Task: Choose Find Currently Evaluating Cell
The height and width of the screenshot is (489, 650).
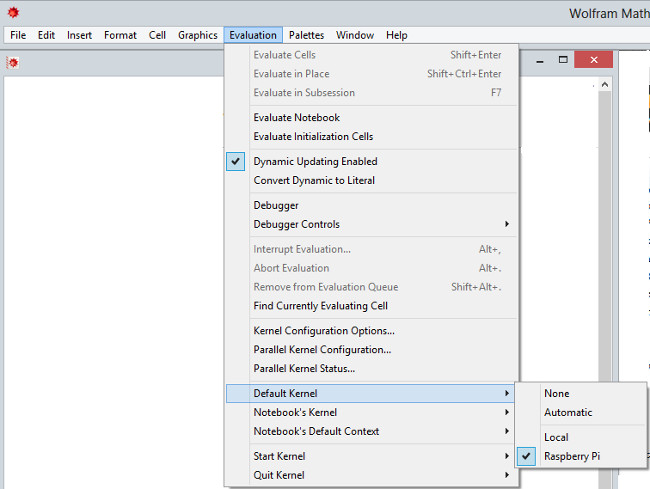Action: pyautogui.click(x=320, y=305)
